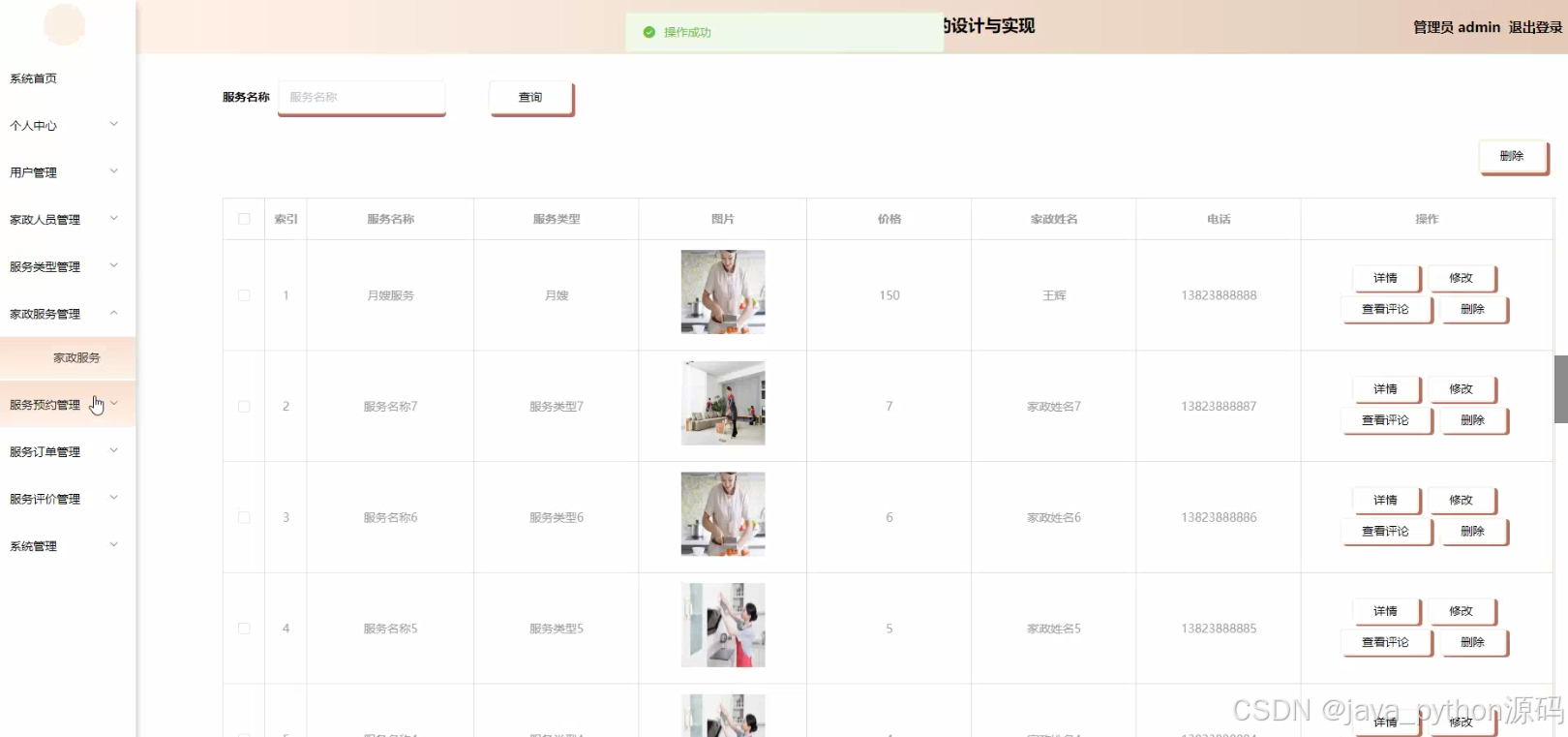1568x737 pixels.
Task: Open the 个人中心 sidebar menu
Action: [68, 126]
